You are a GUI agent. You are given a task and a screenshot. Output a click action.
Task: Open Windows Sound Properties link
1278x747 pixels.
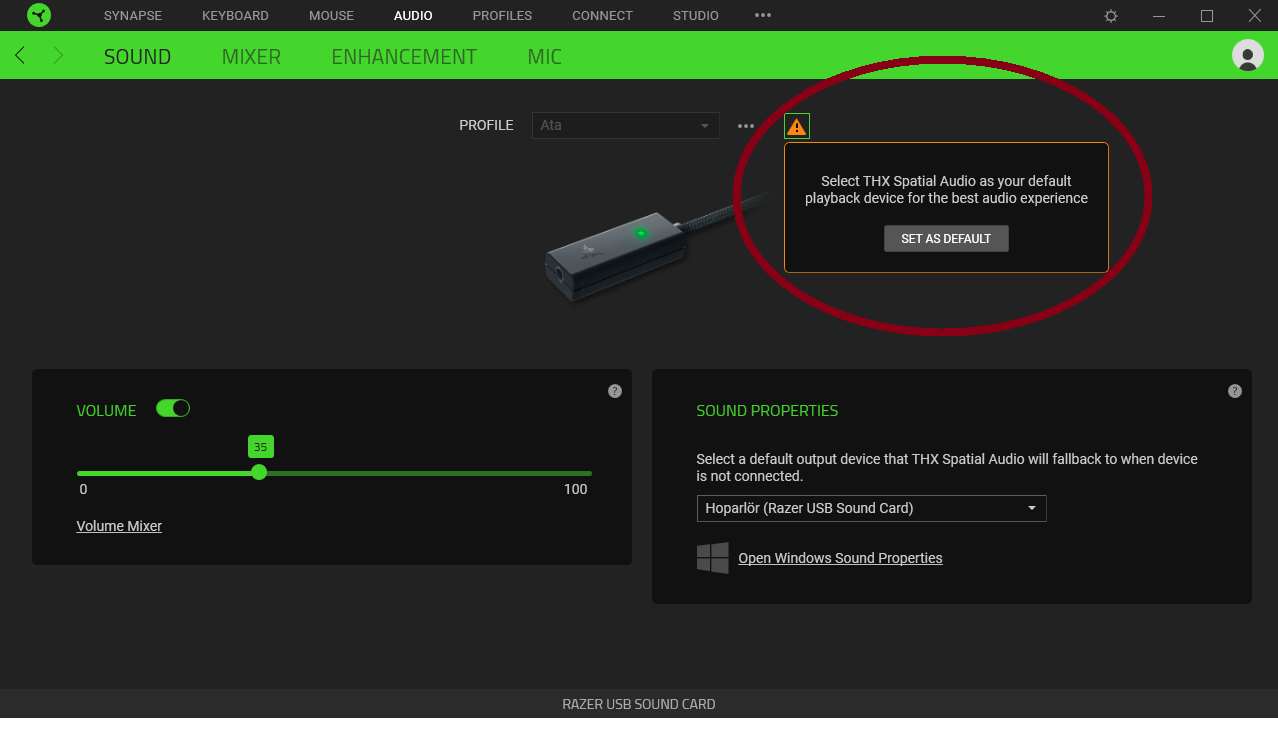click(x=840, y=558)
